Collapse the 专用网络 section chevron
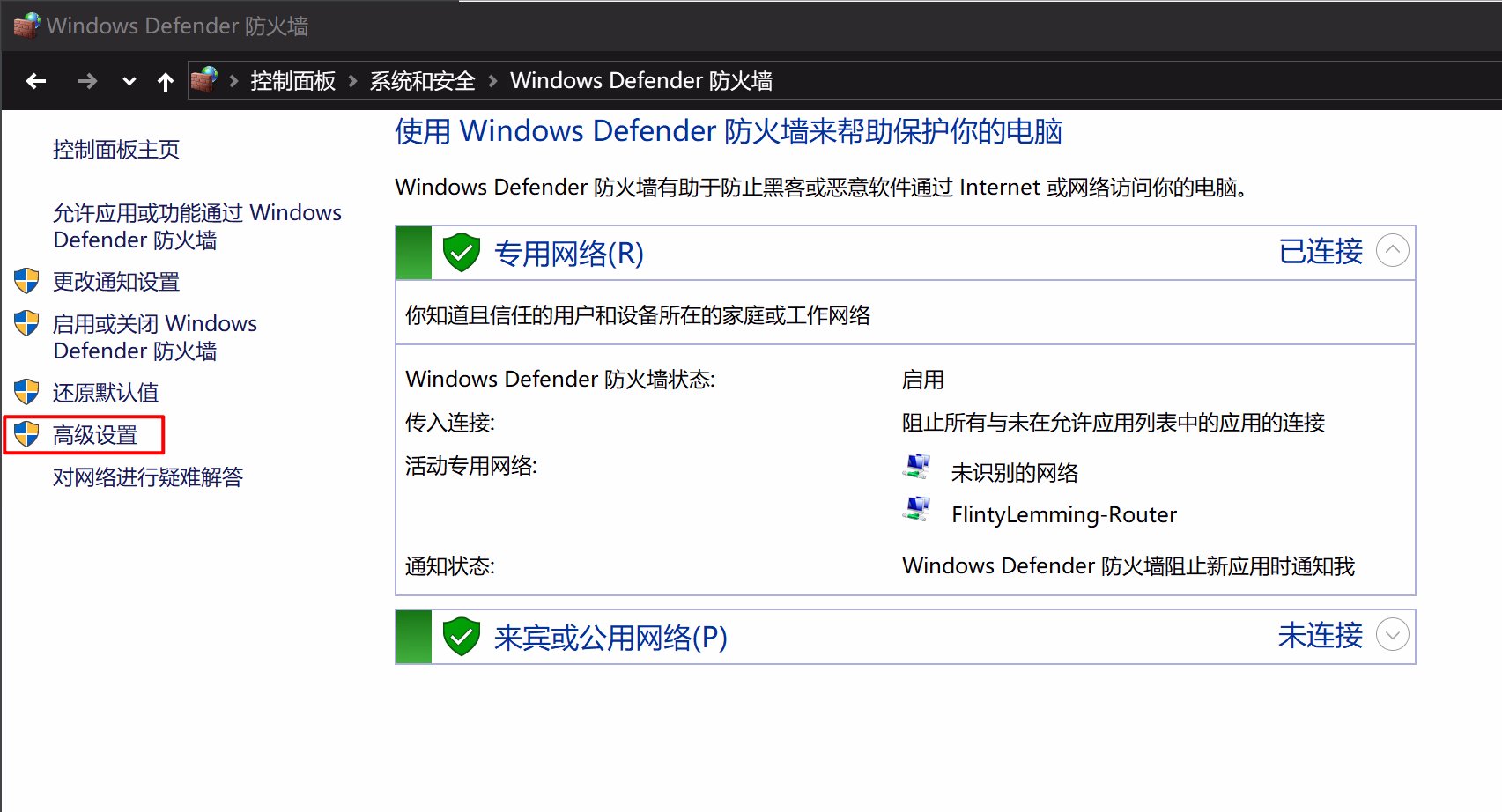Screen dimensions: 1502x812 click(1392, 251)
